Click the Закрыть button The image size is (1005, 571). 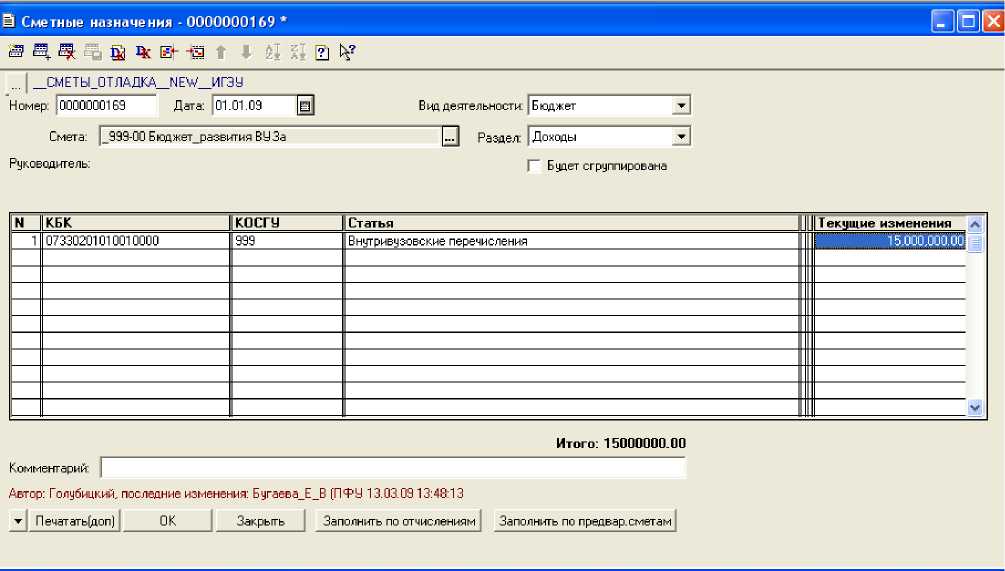pos(260,521)
